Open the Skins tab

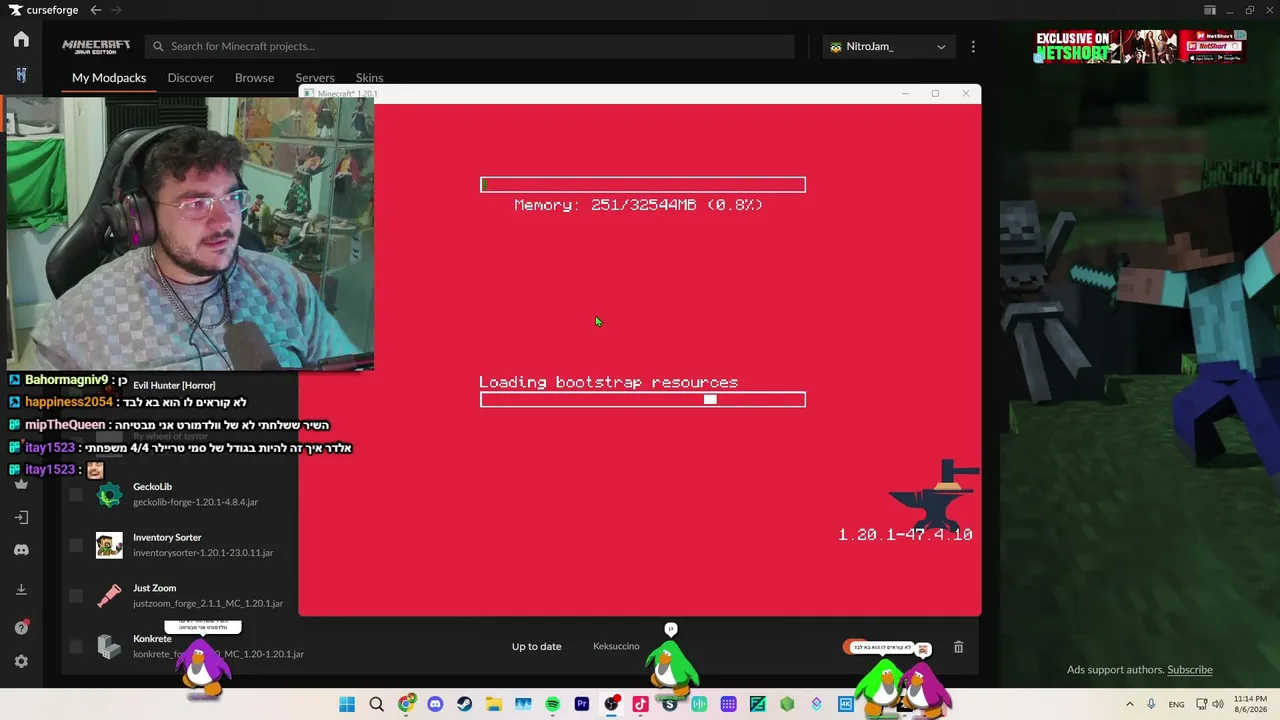[369, 78]
